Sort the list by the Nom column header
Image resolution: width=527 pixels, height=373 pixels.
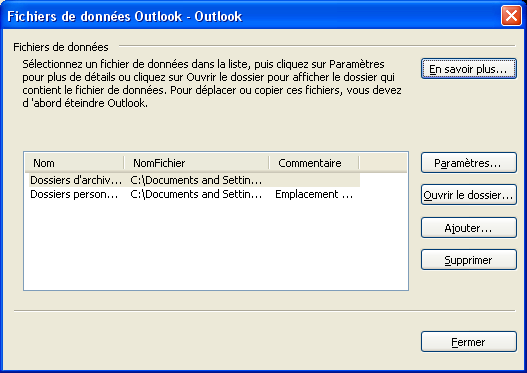74,163
